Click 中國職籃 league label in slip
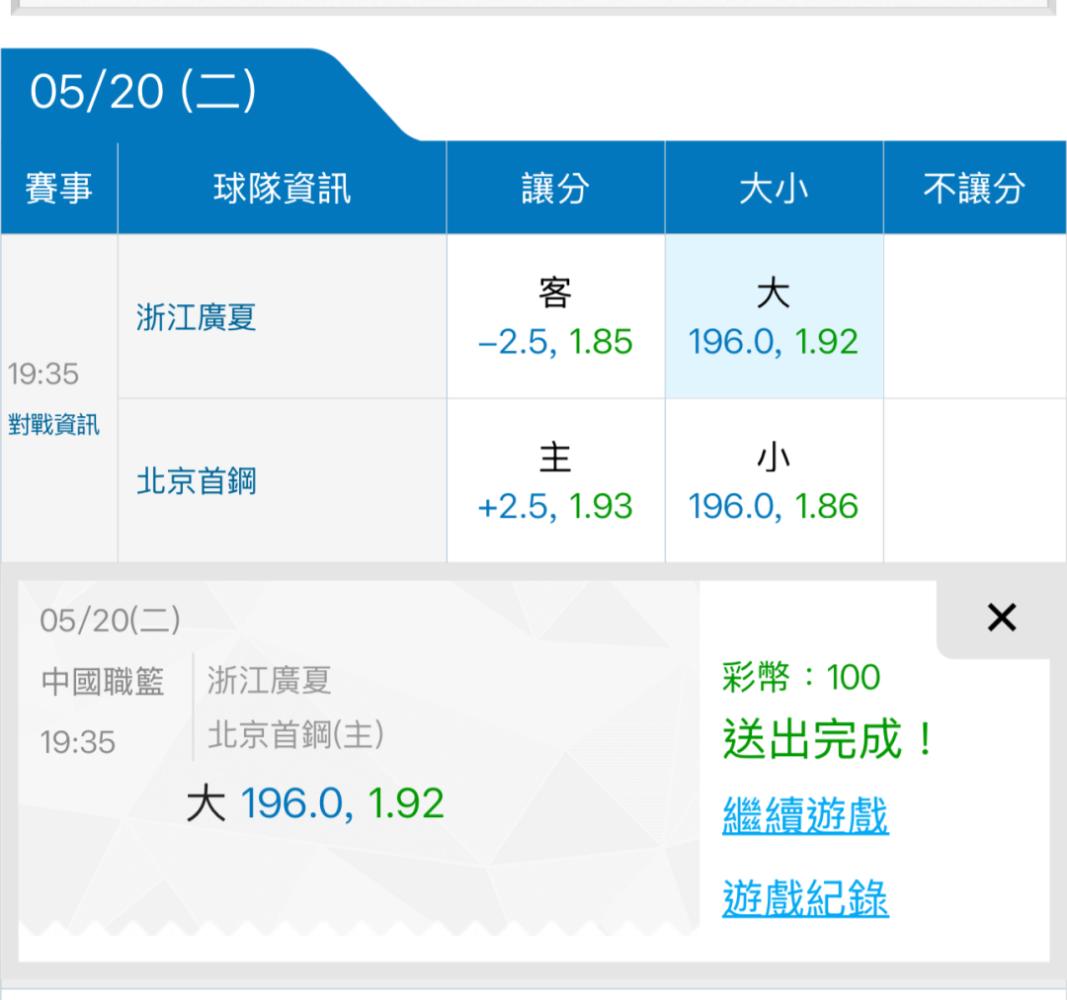The height and width of the screenshot is (1000, 1067). point(102,682)
